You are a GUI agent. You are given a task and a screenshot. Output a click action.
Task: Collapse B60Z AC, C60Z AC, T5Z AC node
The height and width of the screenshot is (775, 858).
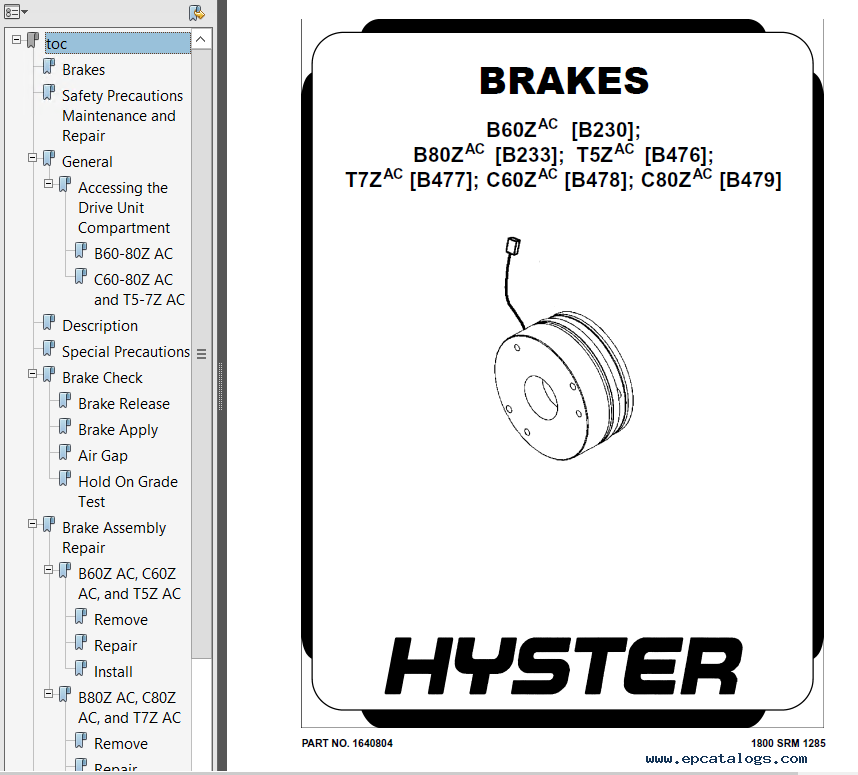48,570
